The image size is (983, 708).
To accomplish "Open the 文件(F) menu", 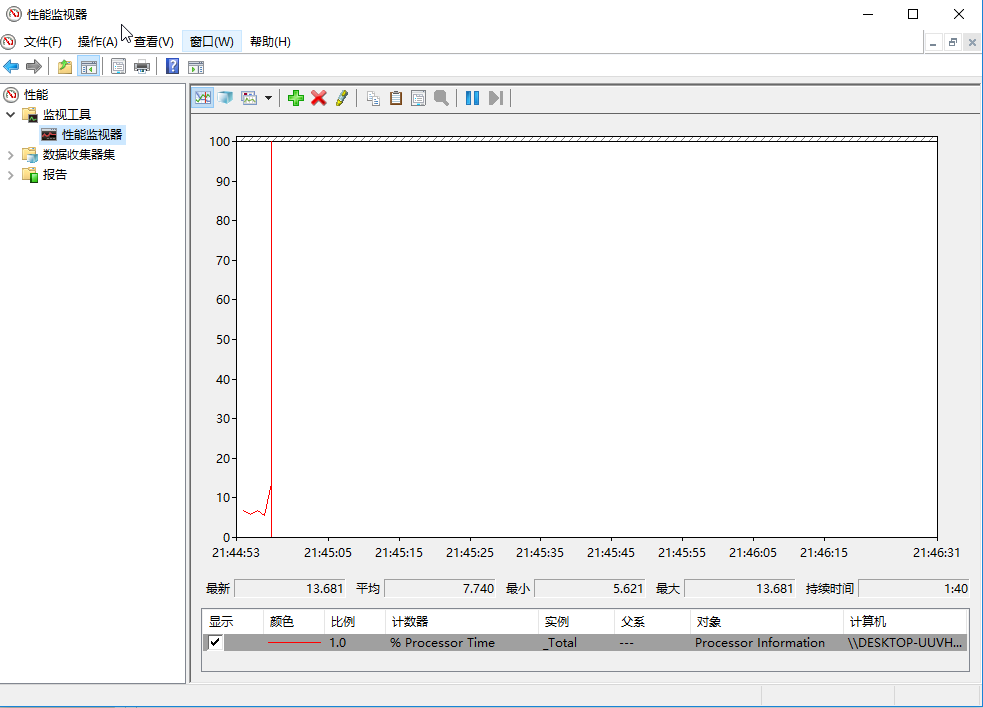I will pyautogui.click(x=43, y=42).
